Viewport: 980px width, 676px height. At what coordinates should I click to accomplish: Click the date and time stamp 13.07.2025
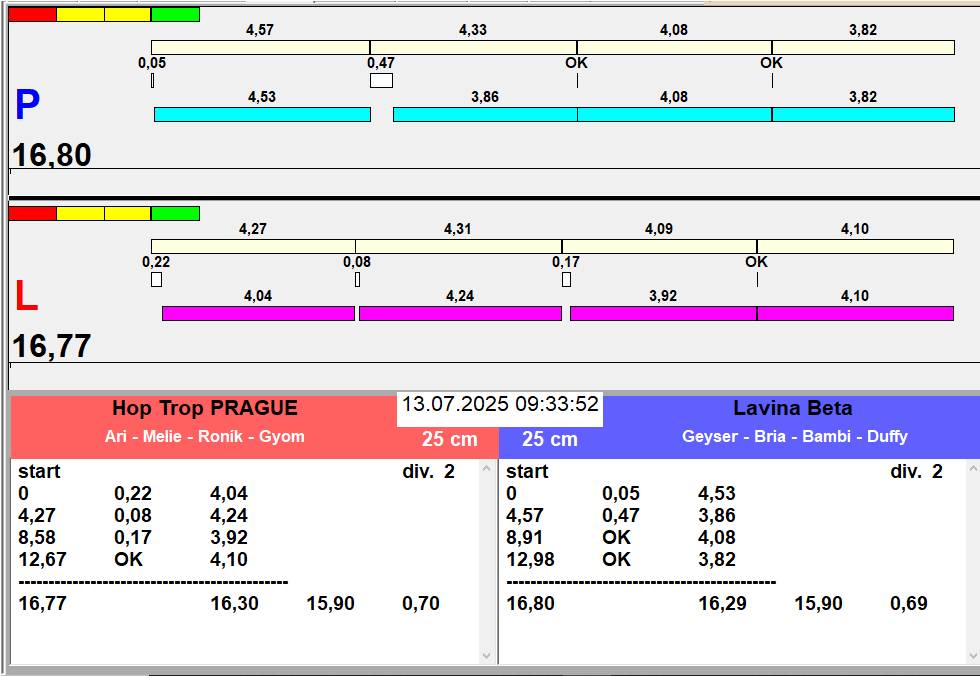pyautogui.click(x=500, y=404)
